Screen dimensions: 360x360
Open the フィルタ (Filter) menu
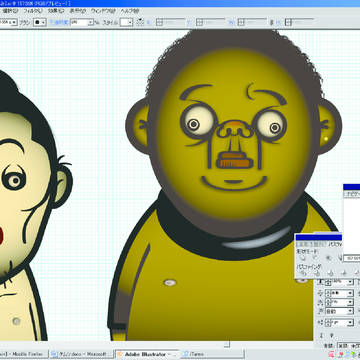point(32,11)
